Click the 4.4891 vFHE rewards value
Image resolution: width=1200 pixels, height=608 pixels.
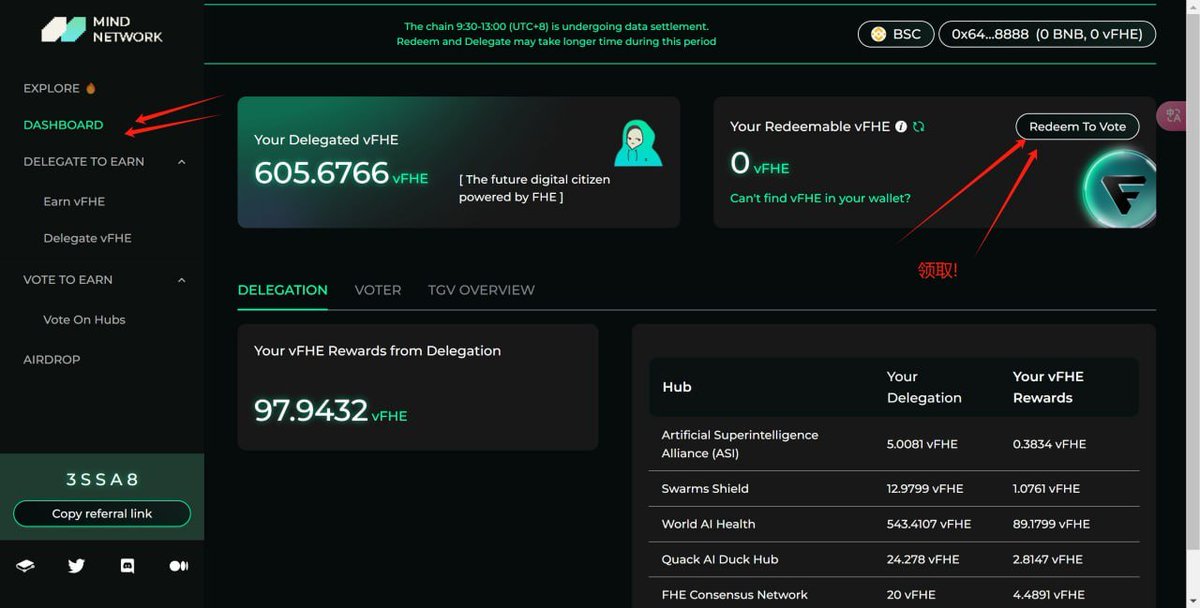coord(1048,595)
